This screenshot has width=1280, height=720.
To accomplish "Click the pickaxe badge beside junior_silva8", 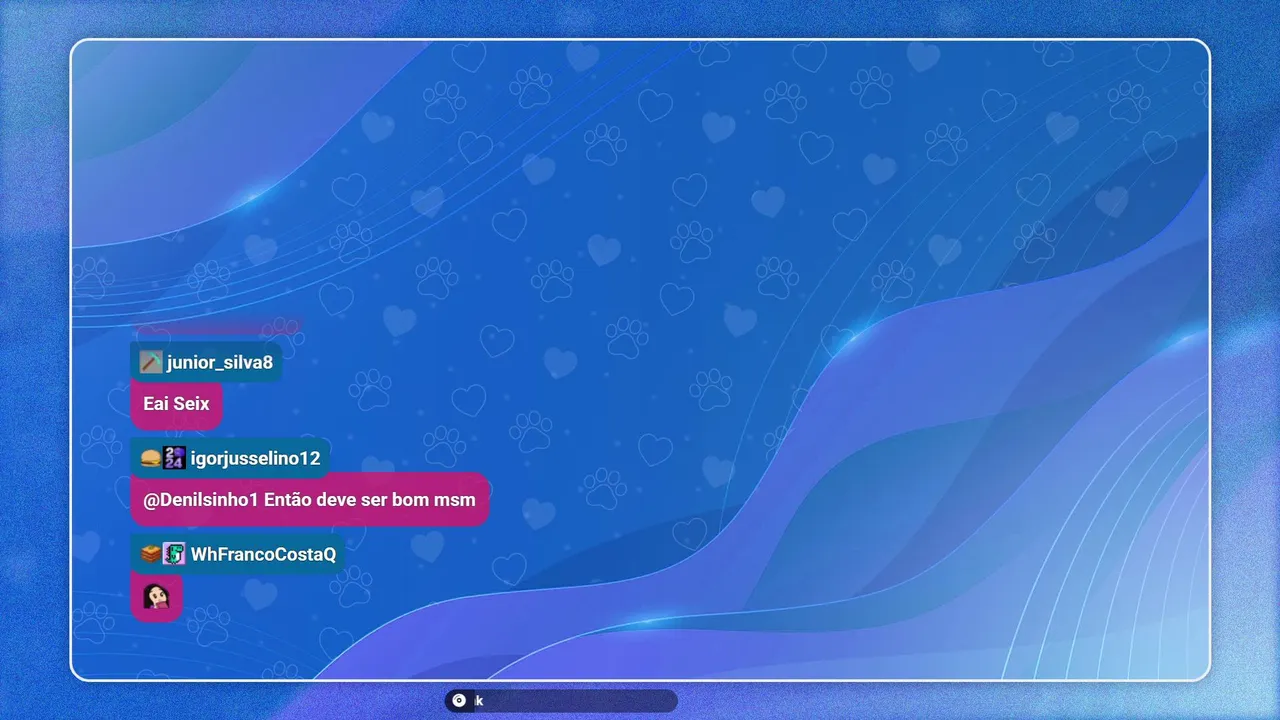I will (x=151, y=362).
